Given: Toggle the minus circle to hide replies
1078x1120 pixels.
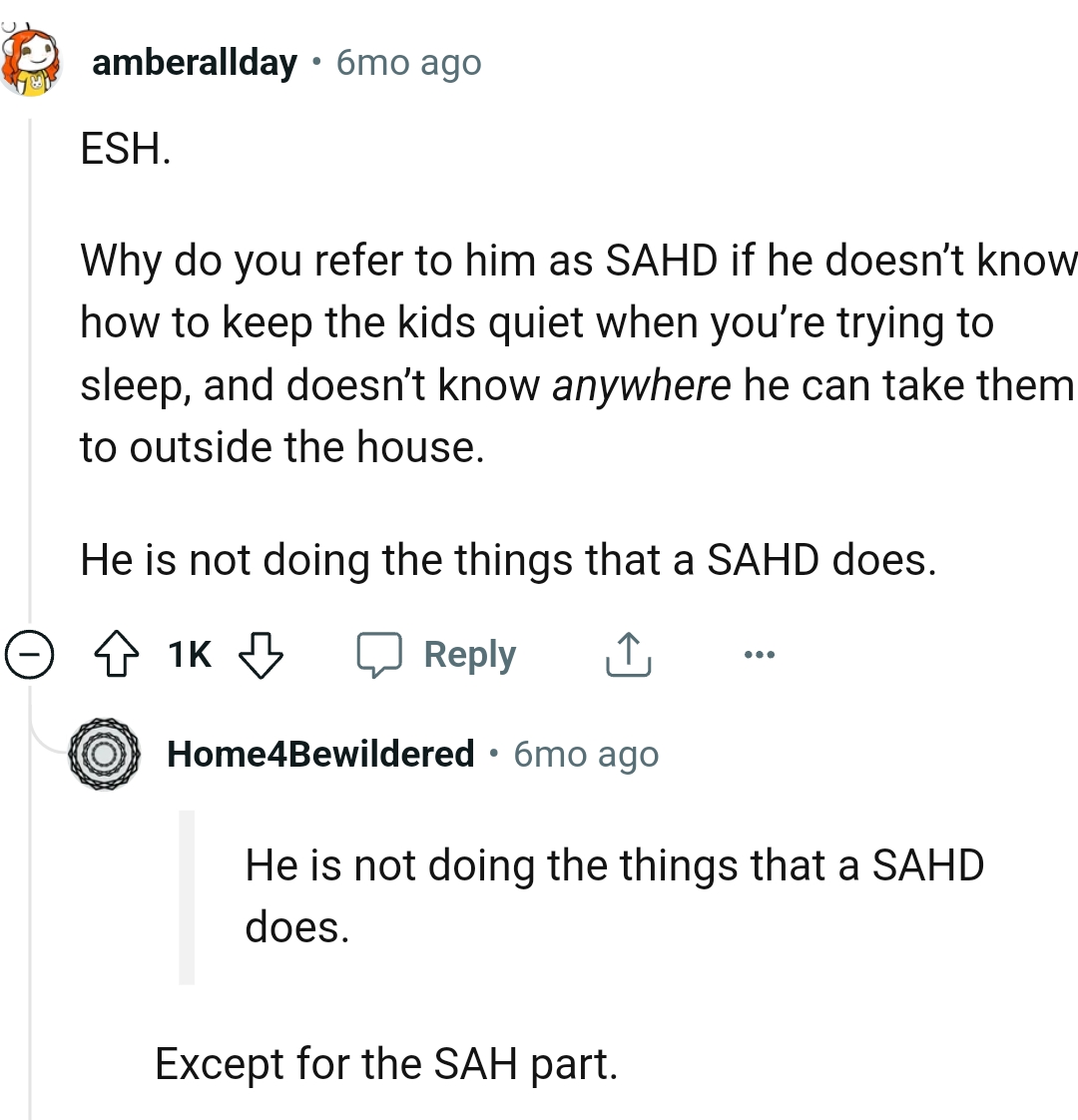Looking at the screenshot, I should point(30,656).
